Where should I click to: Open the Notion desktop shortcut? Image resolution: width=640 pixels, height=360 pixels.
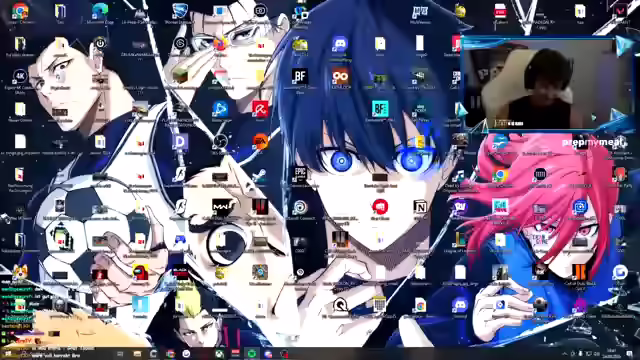click(420, 207)
